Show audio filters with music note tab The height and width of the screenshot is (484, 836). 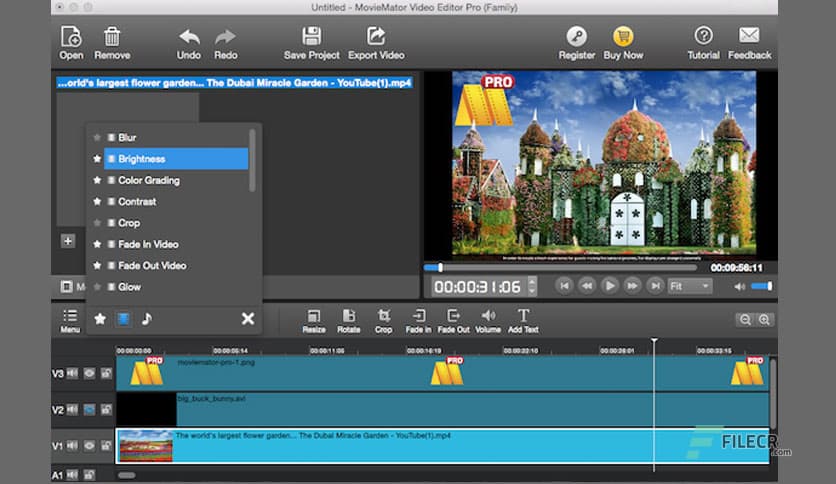tap(147, 319)
